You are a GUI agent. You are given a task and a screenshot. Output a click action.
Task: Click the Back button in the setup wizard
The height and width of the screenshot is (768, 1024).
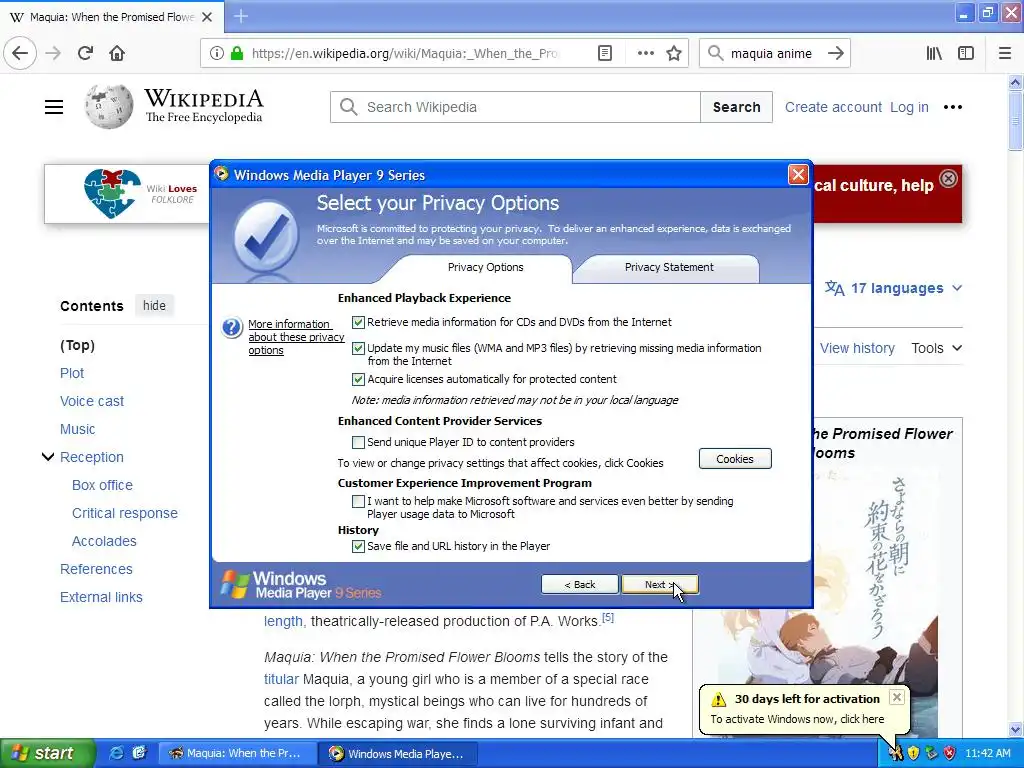(x=579, y=584)
